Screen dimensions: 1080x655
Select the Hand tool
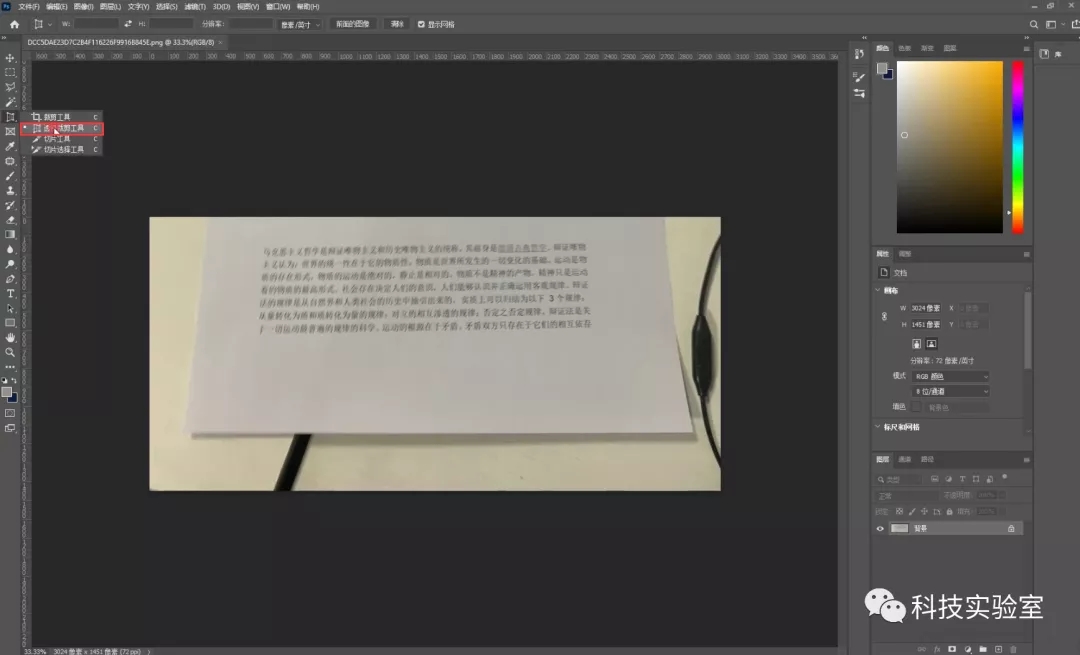[10, 337]
